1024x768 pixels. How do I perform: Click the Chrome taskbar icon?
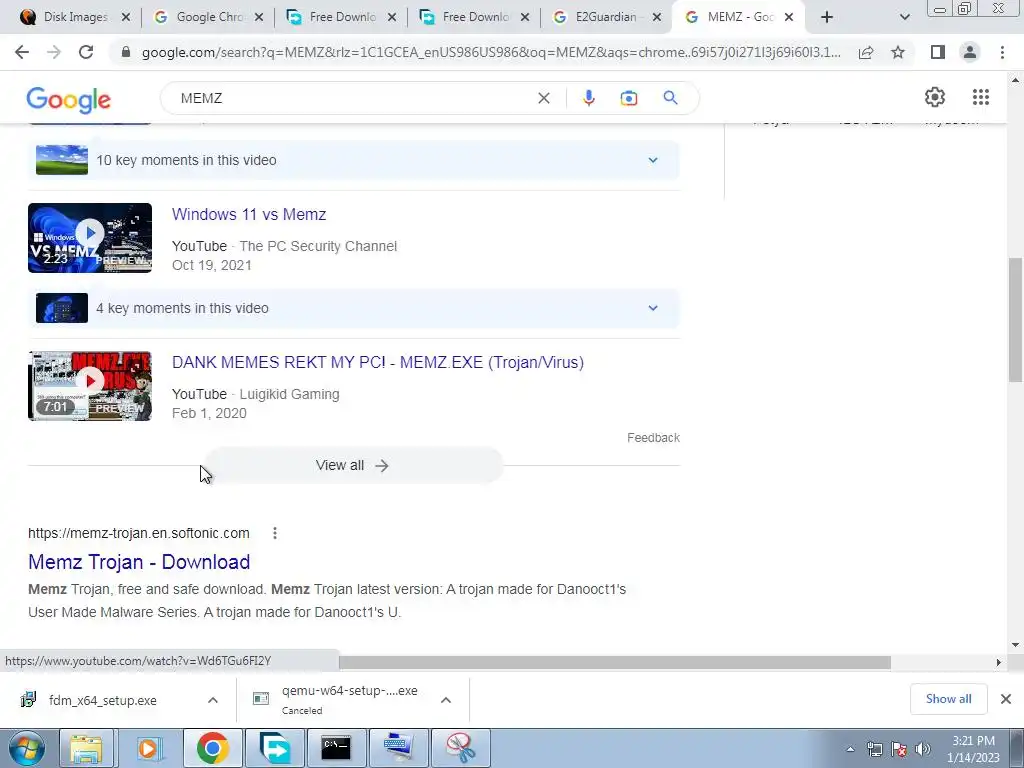click(212, 748)
